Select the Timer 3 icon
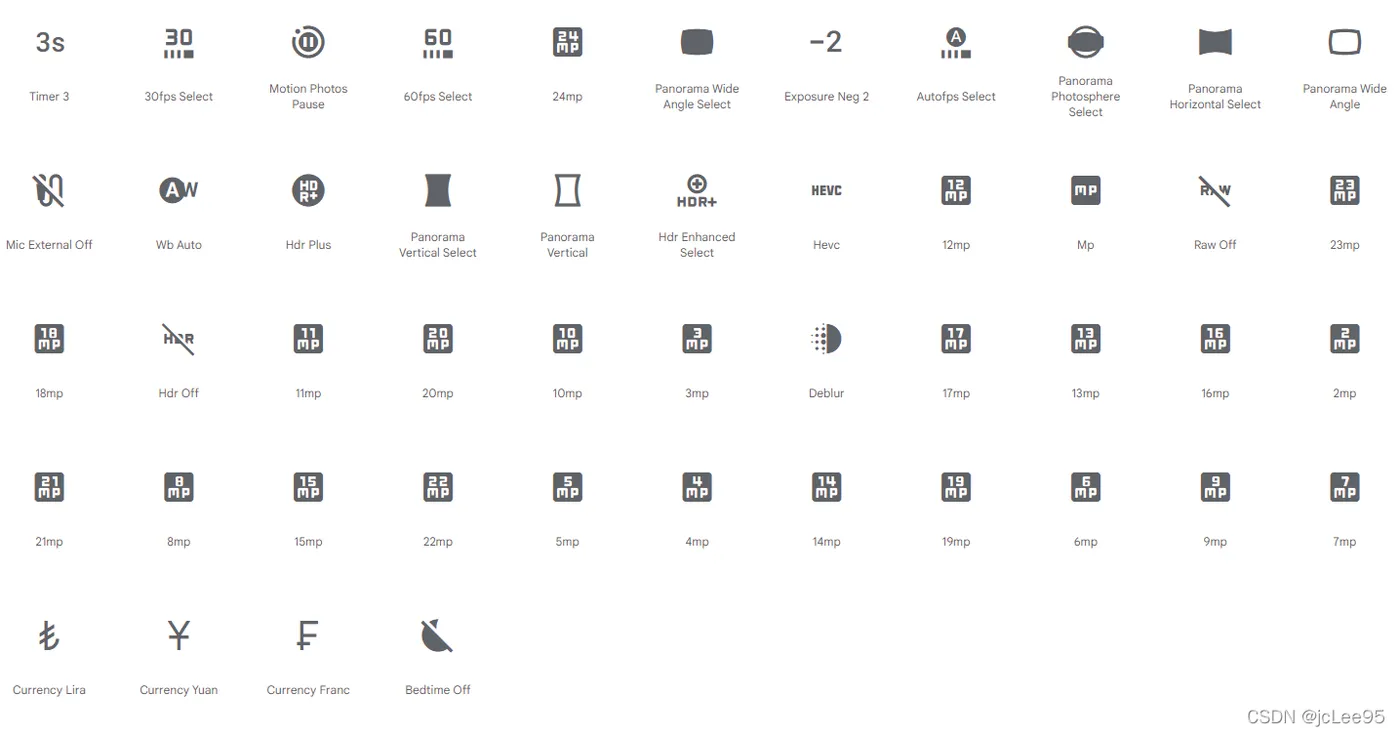1400x736 pixels. pos(49,42)
